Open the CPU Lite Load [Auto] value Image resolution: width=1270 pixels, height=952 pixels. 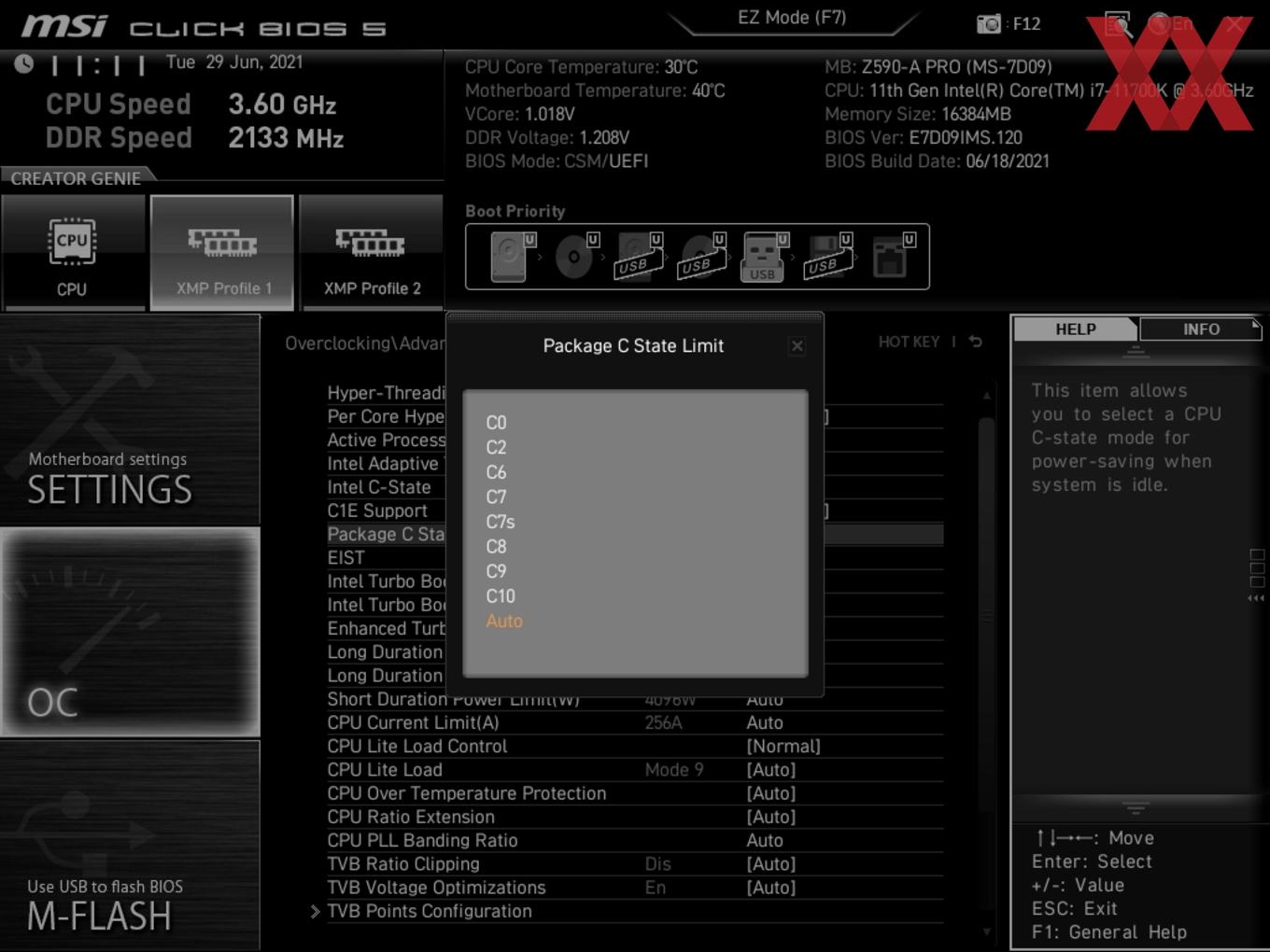(x=771, y=770)
